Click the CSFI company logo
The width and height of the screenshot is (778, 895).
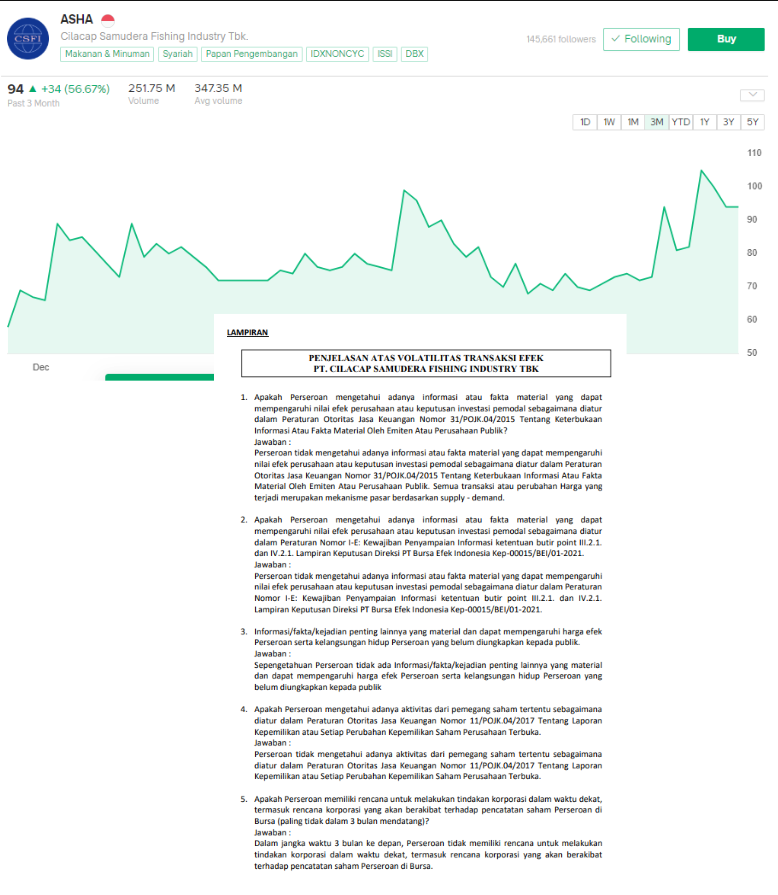coord(28,39)
